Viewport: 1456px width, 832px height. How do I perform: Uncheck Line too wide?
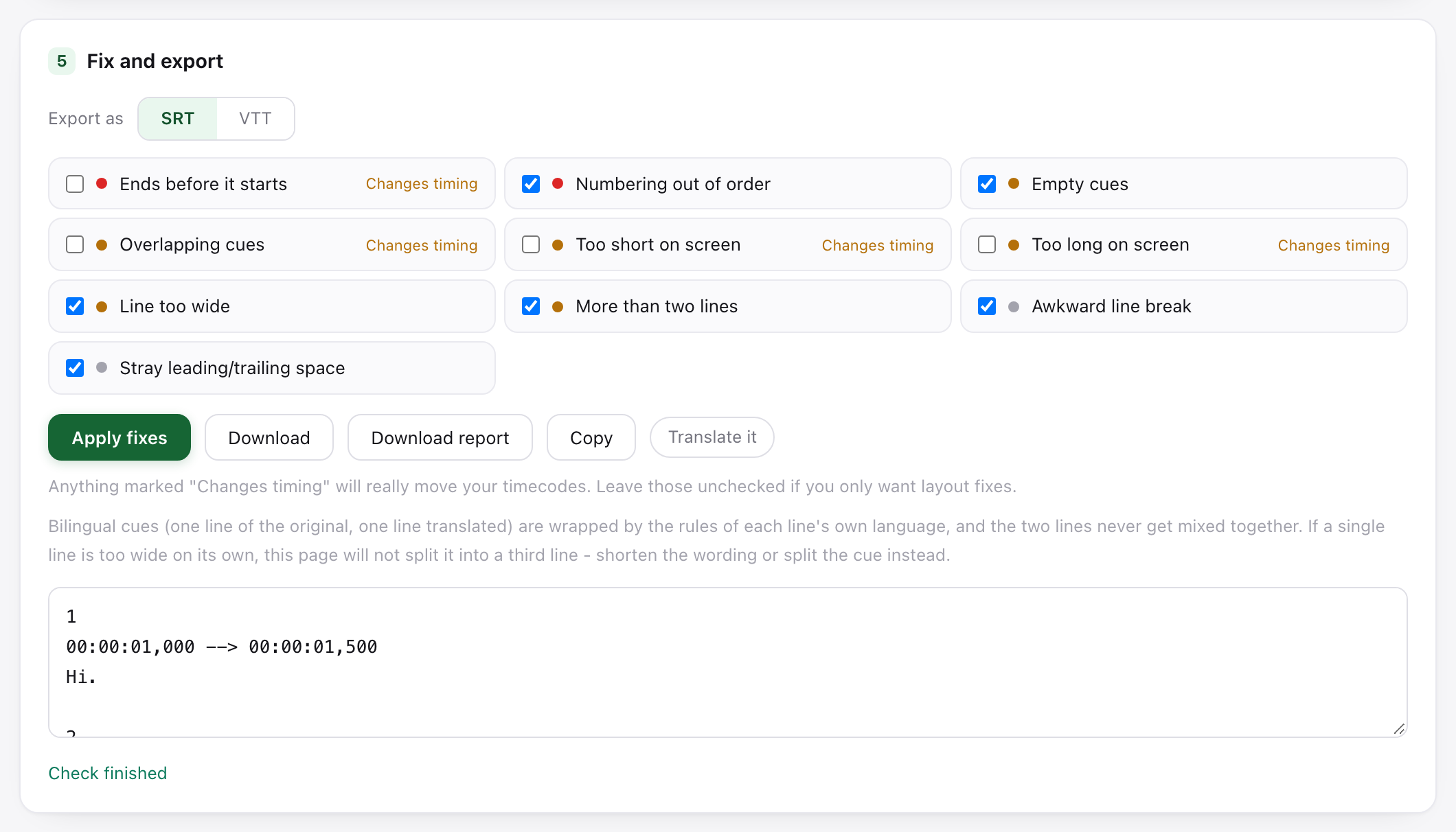[75, 306]
